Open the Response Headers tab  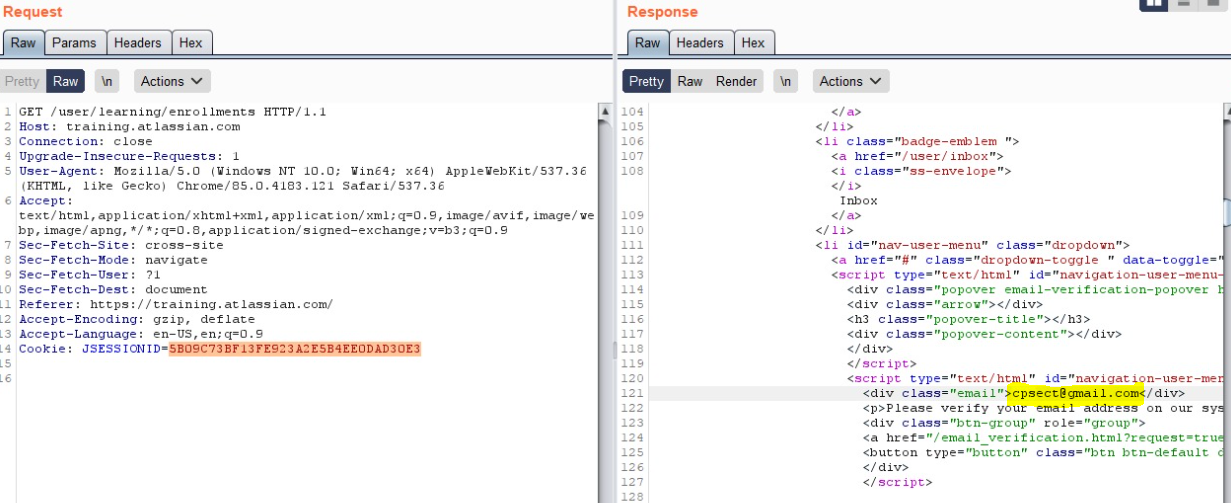(x=700, y=43)
